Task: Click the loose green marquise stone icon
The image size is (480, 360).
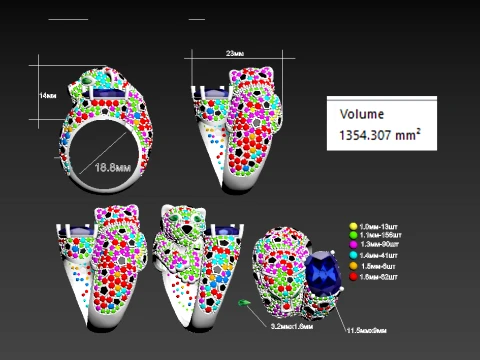Action: pyautogui.click(x=244, y=303)
